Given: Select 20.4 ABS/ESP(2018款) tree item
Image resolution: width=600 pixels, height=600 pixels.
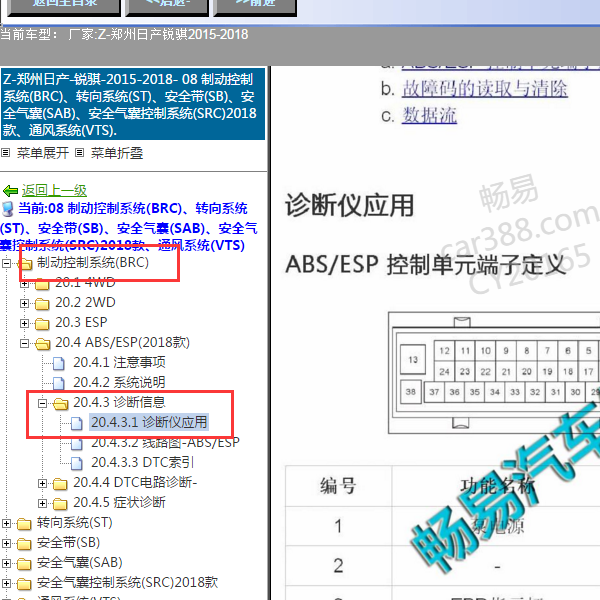Looking at the screenshot, I should coord(122,342).
